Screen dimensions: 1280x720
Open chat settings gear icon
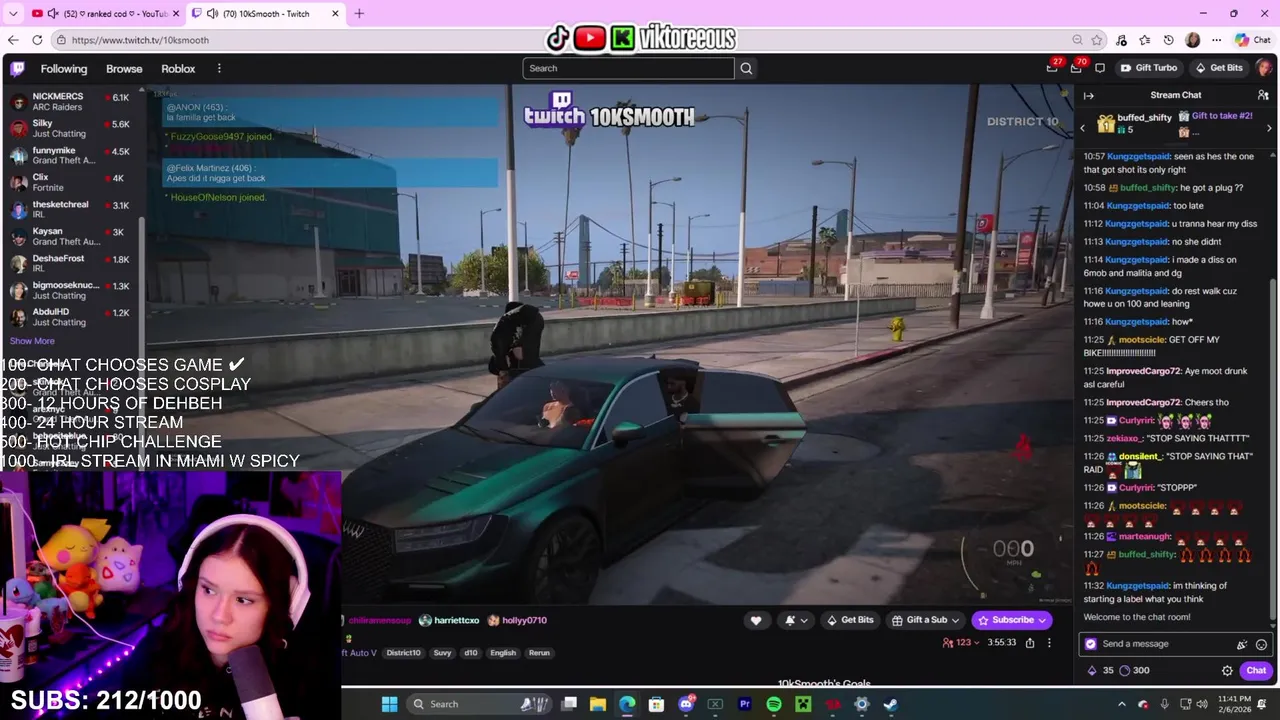tap(1227, 671)
